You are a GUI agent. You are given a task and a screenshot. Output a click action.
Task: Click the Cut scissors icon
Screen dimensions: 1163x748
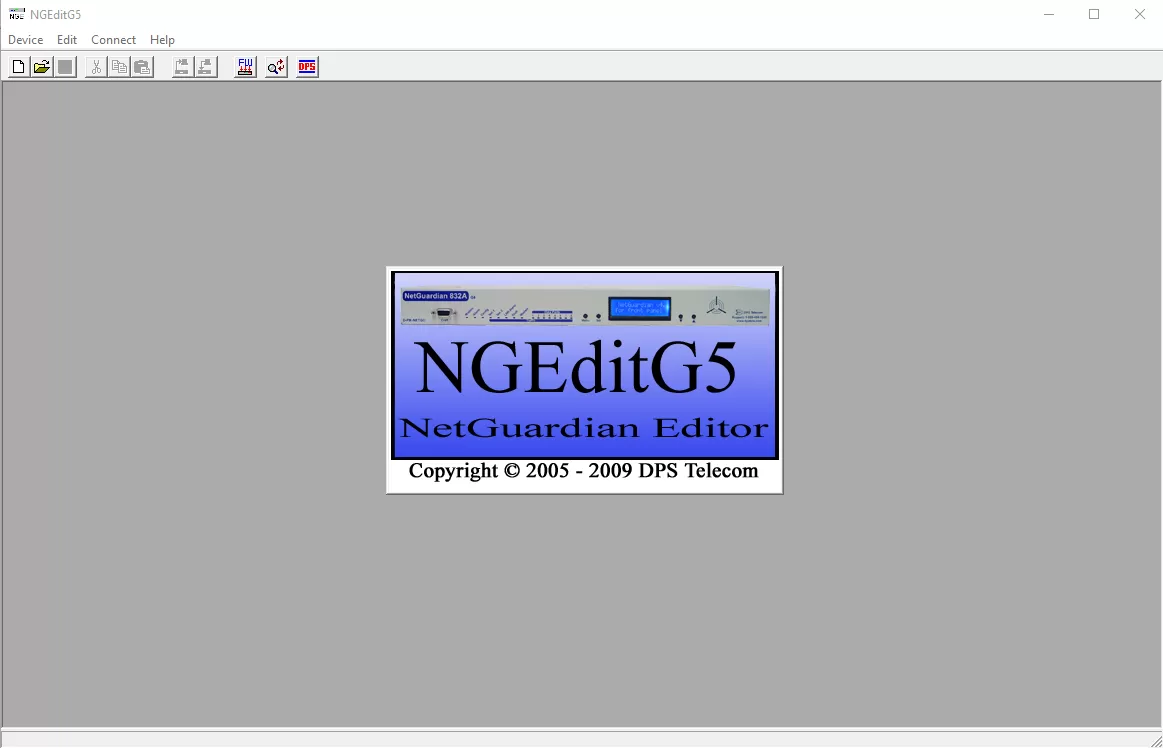click(96, 67)
